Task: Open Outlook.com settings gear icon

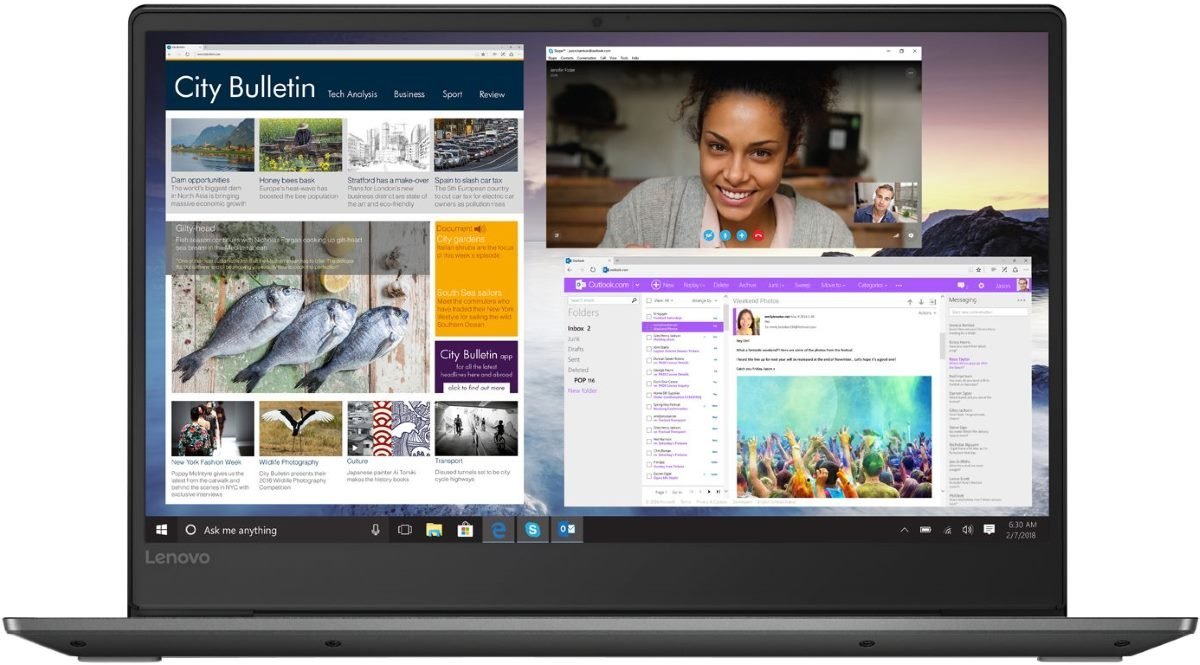Action: pos(981,285)
